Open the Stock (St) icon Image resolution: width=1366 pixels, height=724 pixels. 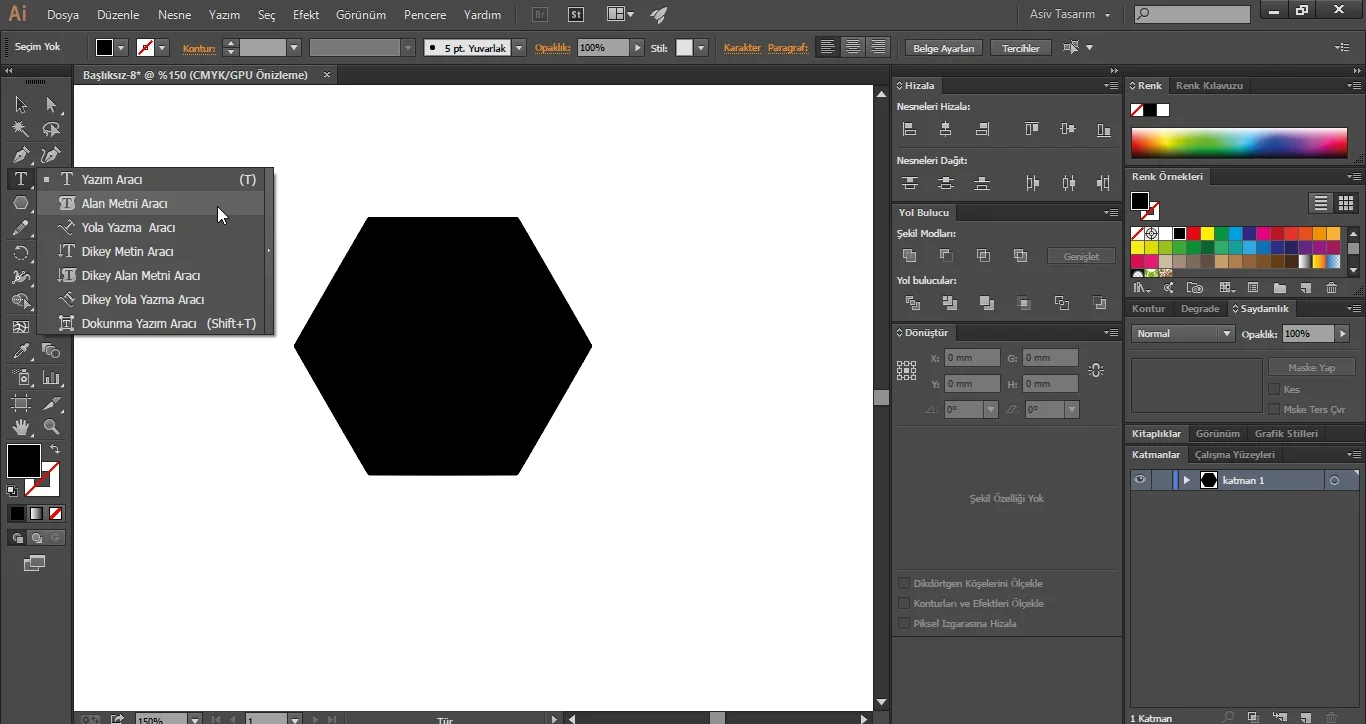pos(576,15)
